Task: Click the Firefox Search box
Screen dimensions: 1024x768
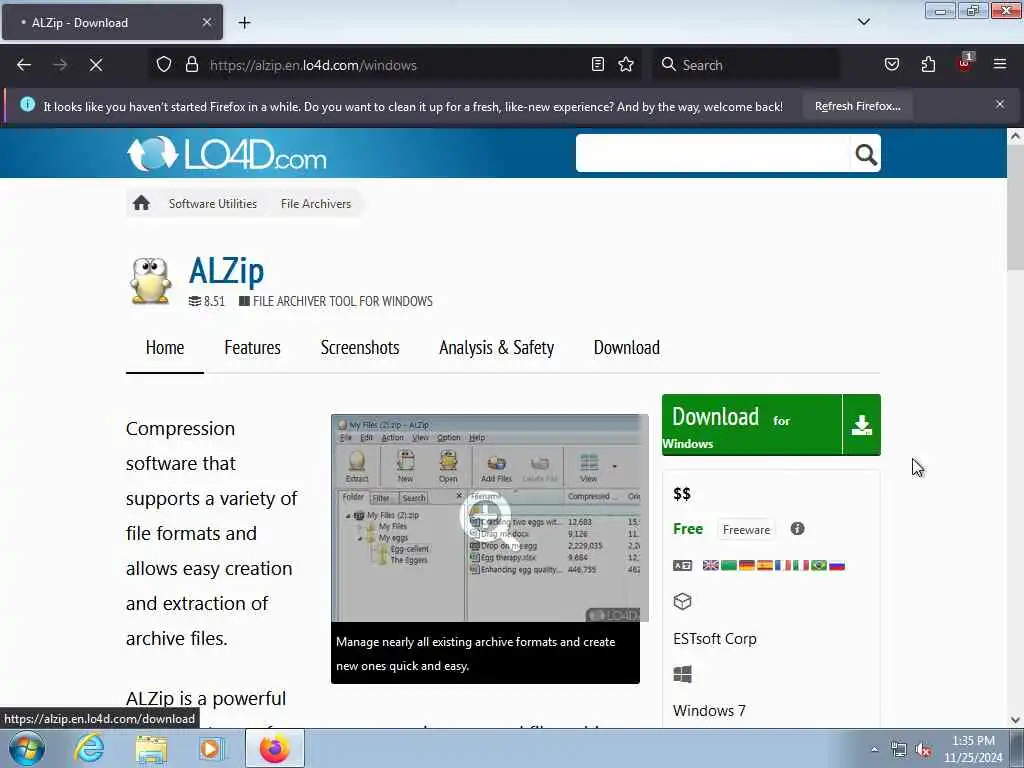Action: coord(745,65)
